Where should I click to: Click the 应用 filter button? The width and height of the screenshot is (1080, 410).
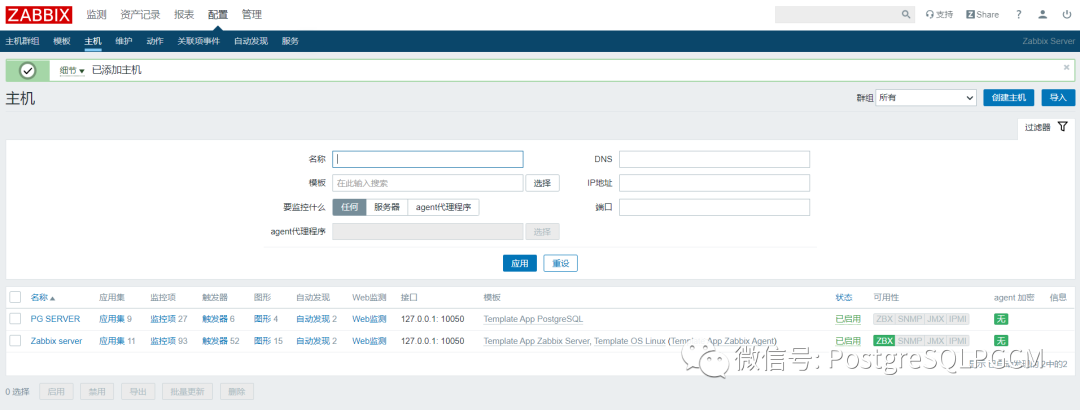click(x=519, y=263)
